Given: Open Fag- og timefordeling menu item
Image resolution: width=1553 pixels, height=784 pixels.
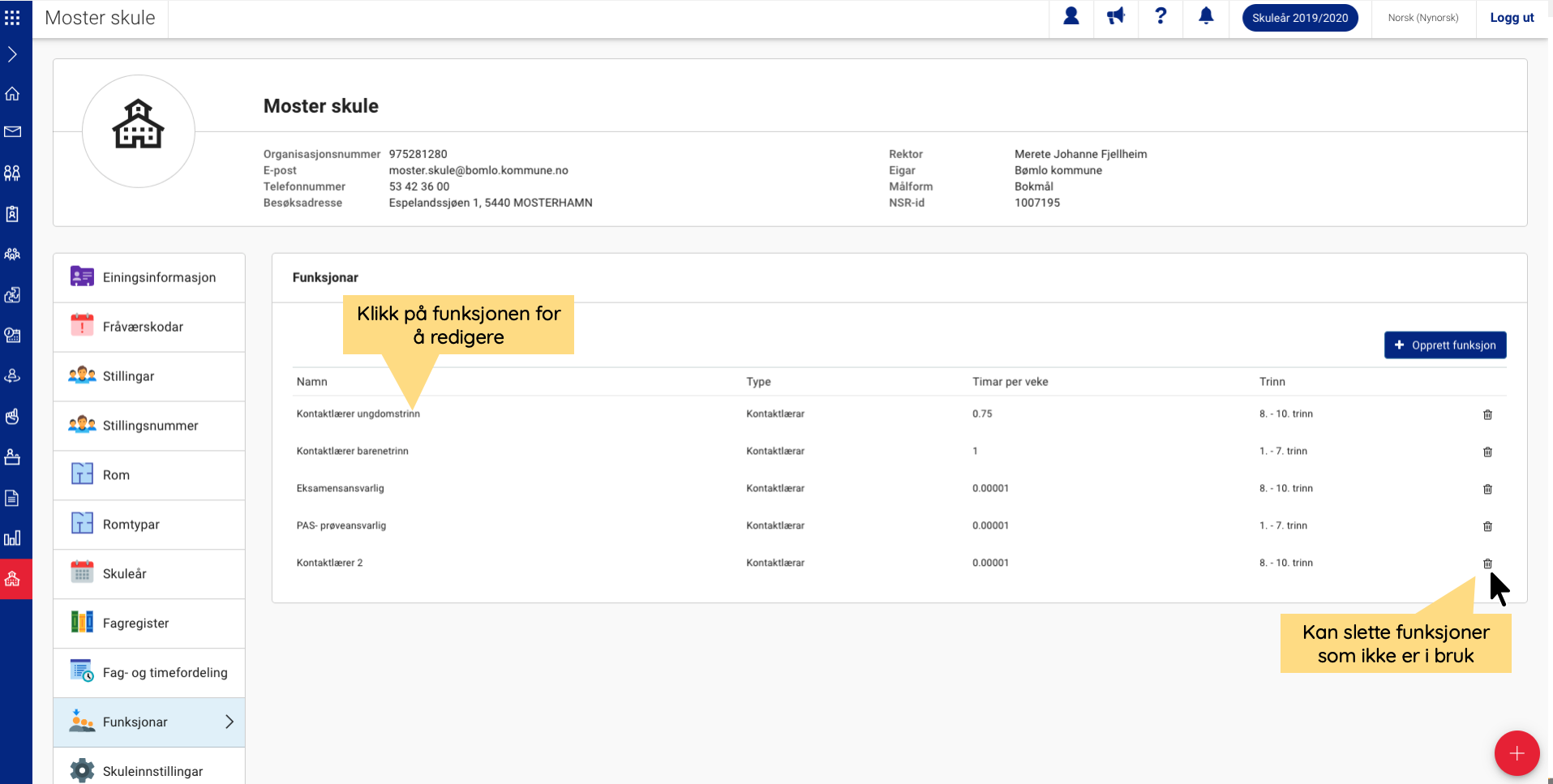Looking at the screenshot, I should point(149,673).
